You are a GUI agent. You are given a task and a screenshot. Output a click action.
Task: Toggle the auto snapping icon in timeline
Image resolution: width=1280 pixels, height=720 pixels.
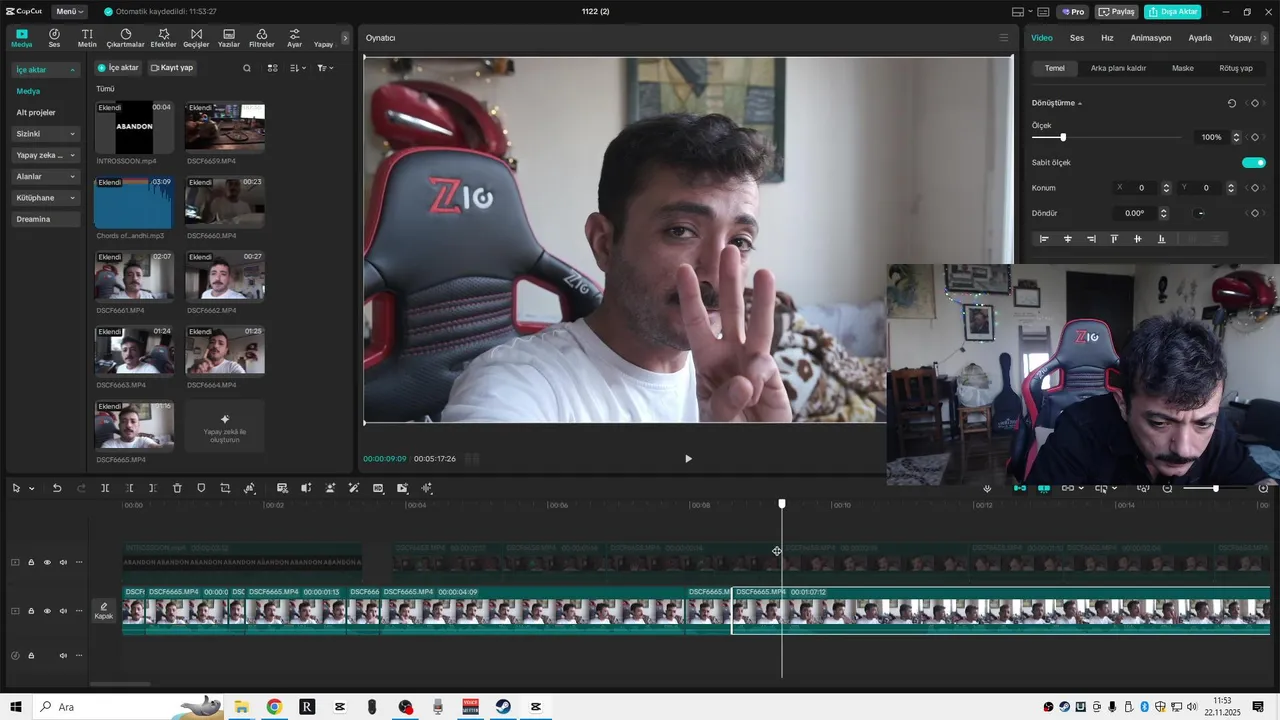click(x=1043, y=488)
